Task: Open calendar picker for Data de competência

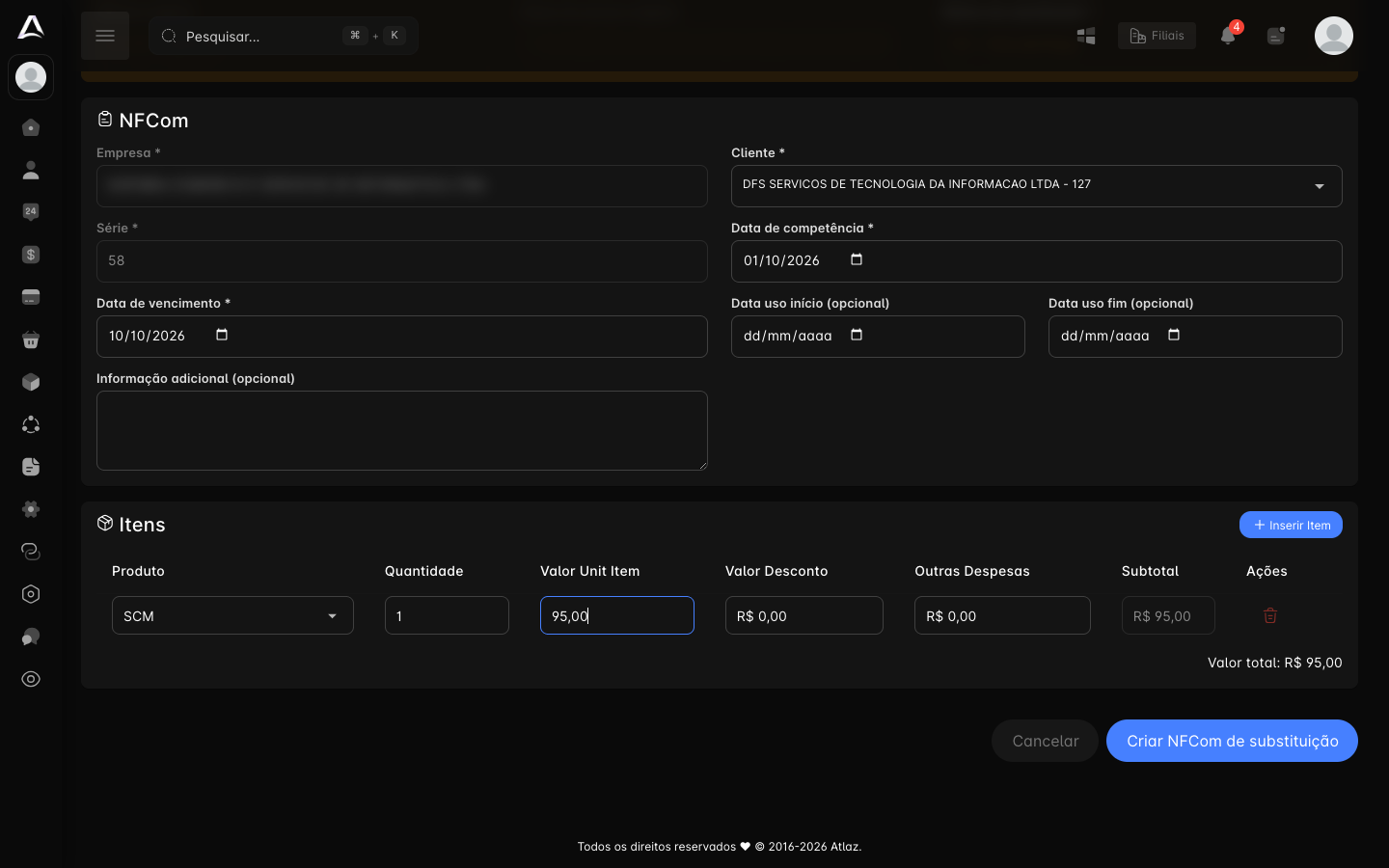Action: pos(857,259)
